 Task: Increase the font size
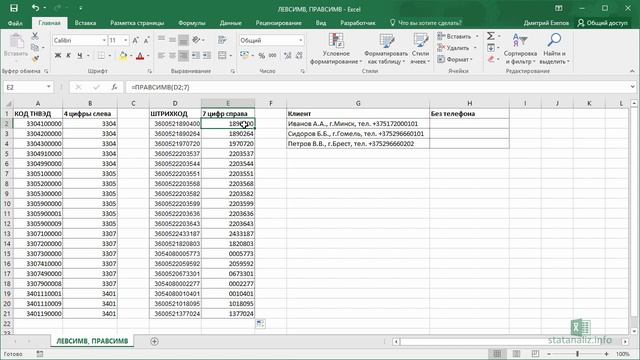(136, 40)
